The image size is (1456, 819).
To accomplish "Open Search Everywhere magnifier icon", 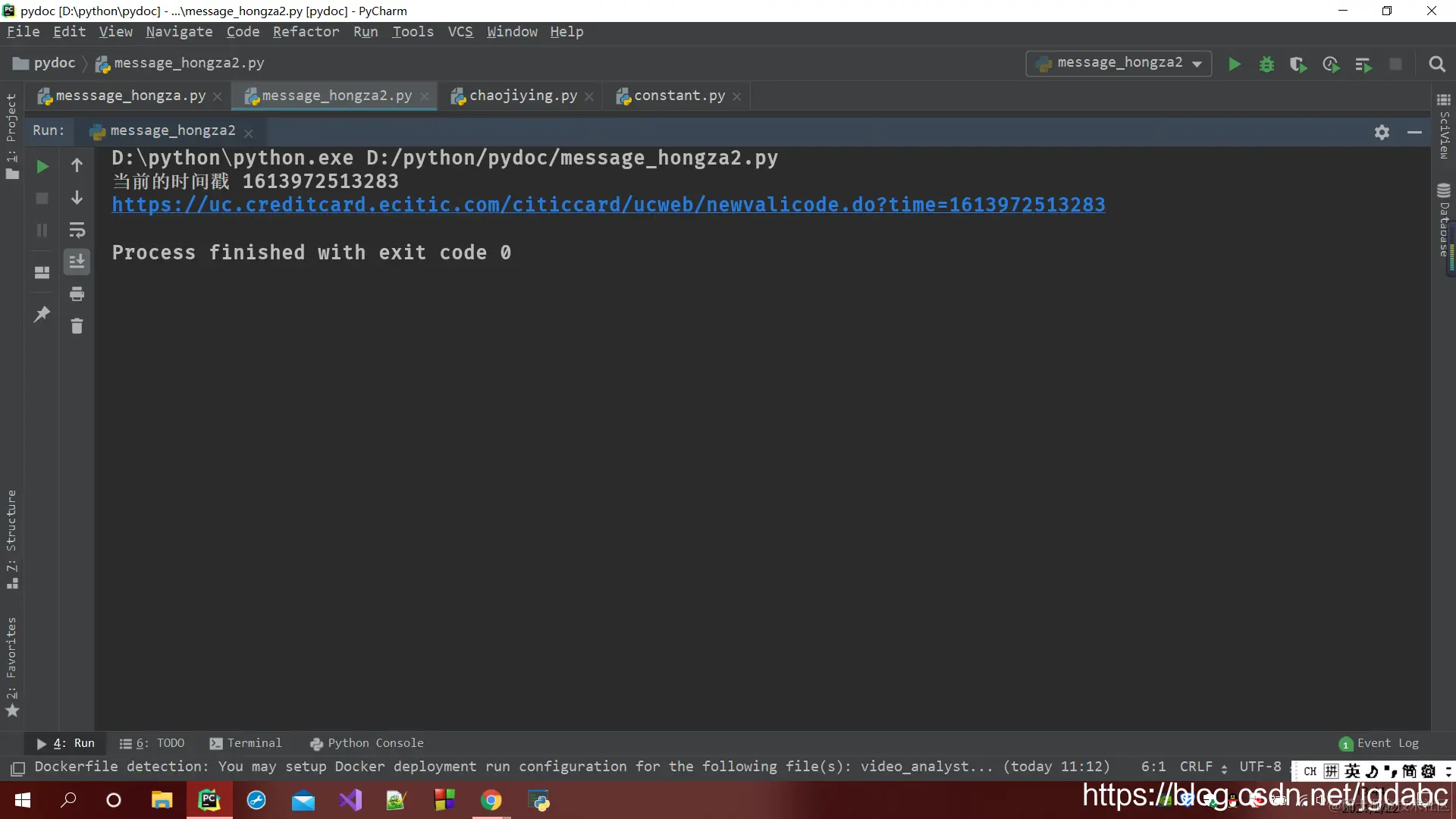I will (x=1436, y=64).
